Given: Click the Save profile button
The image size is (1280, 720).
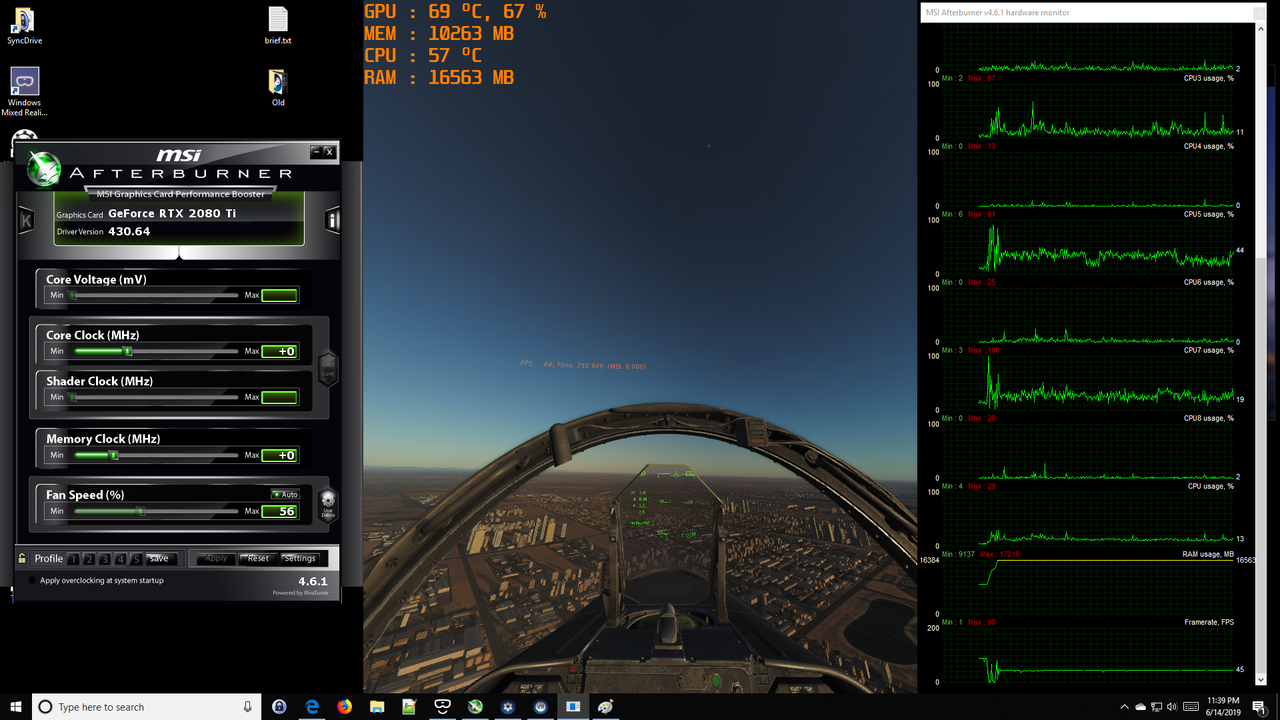Looking at the screenshot, I should (x=159, y=559).
